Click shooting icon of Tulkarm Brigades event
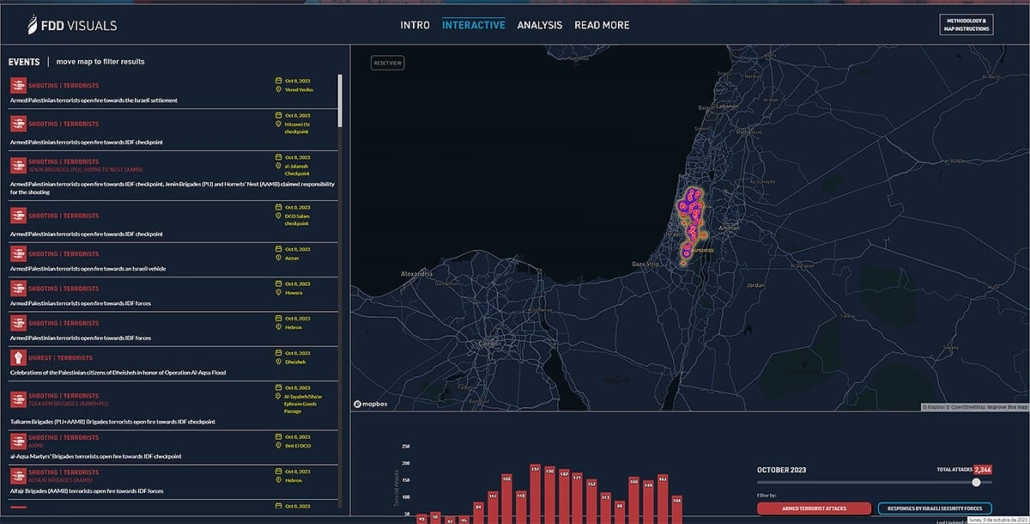The width and height of the screenshot is (1030, 524). pyautogui.click(x=18, y=400)
